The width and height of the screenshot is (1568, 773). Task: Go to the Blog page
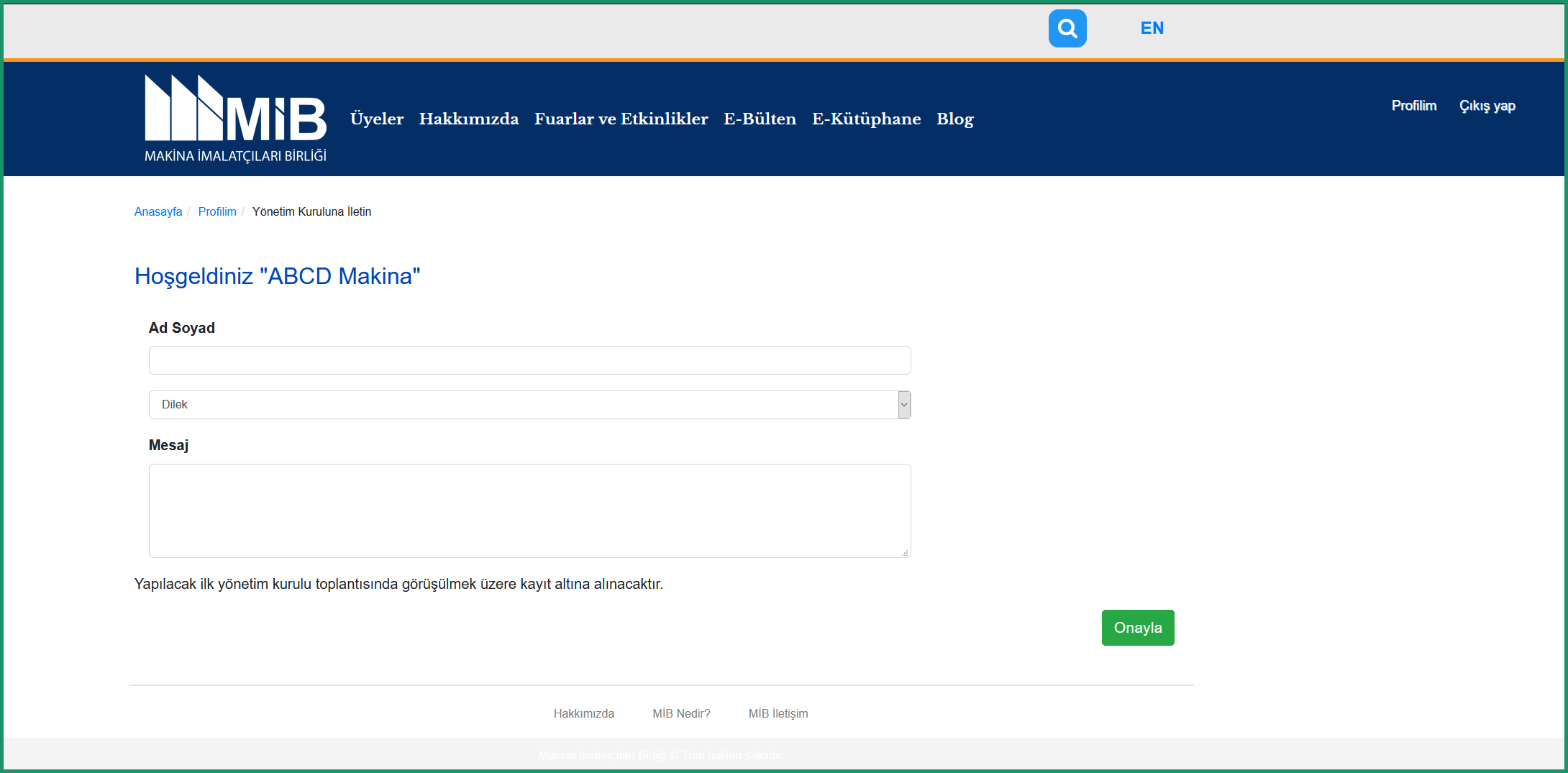coord(955,119)
